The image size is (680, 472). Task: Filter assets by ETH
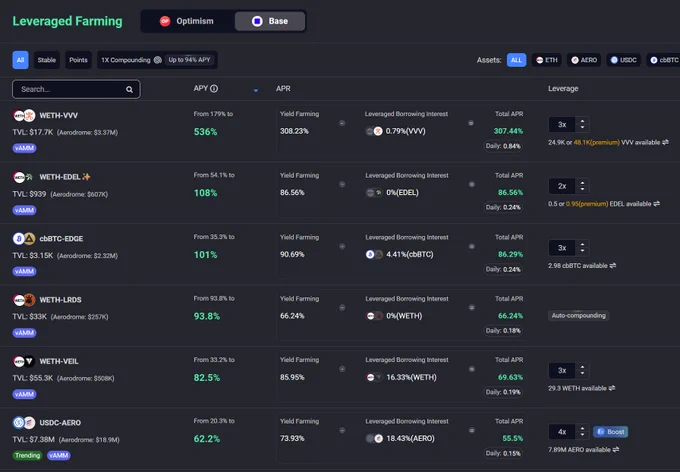coord(547,60)
